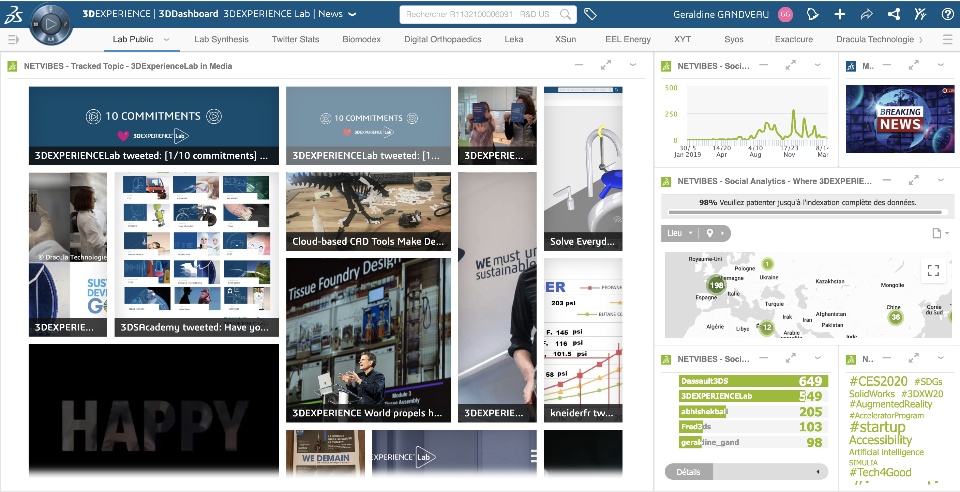The width and height of the screenshot is (960, 492).
Task: Click the location pin filter icon
Action: click(x=710, y=233)
